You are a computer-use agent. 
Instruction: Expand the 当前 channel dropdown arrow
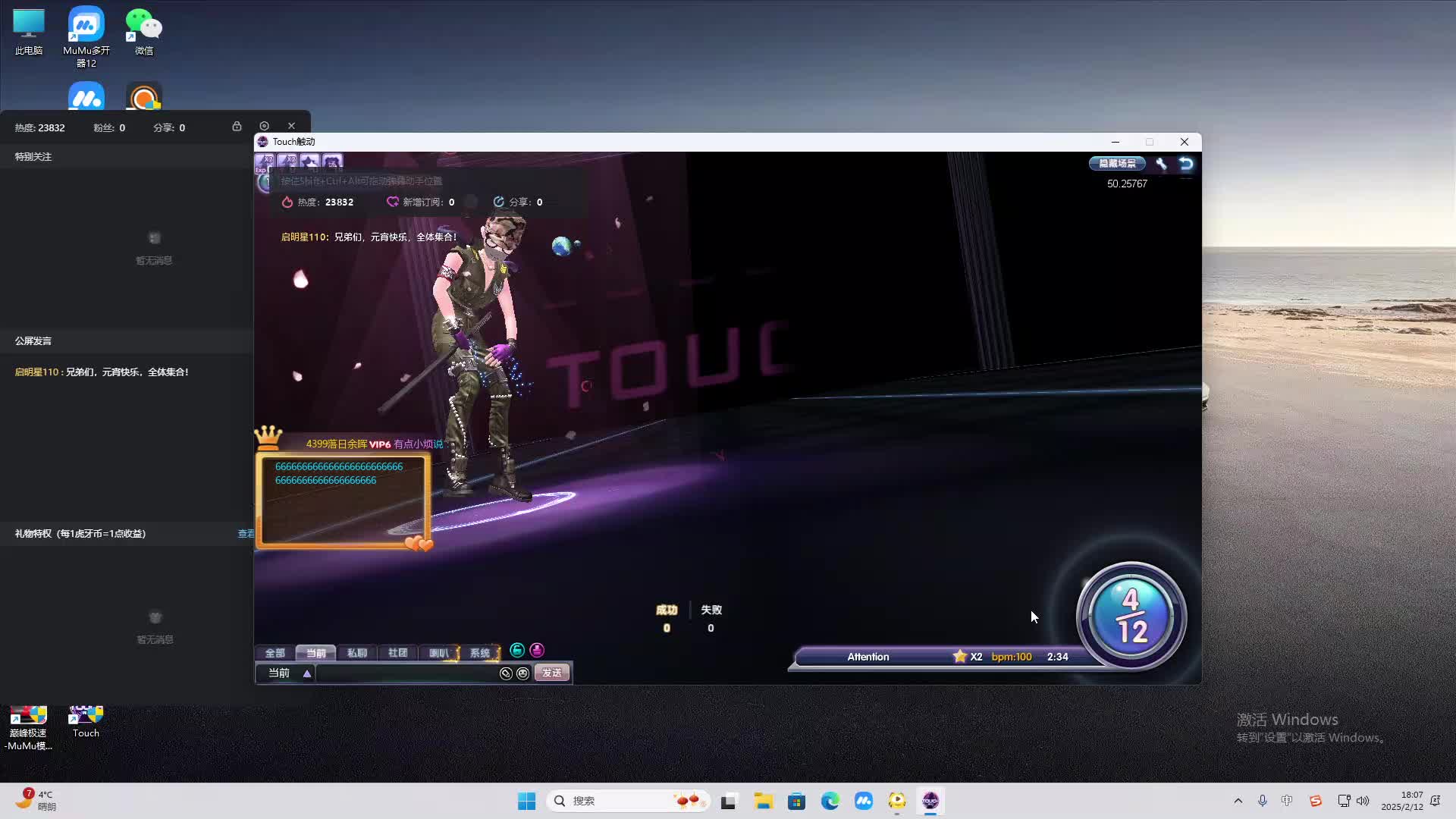[307, 673]
